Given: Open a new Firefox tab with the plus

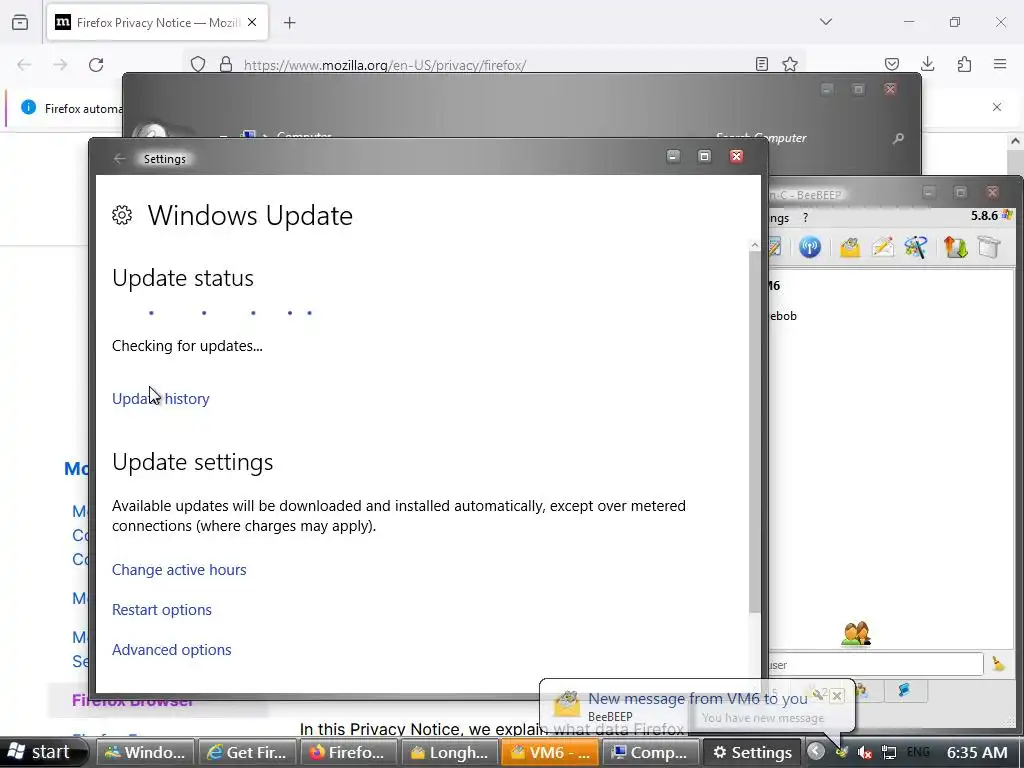Looking at the screenshot, I should pos(290,23).
